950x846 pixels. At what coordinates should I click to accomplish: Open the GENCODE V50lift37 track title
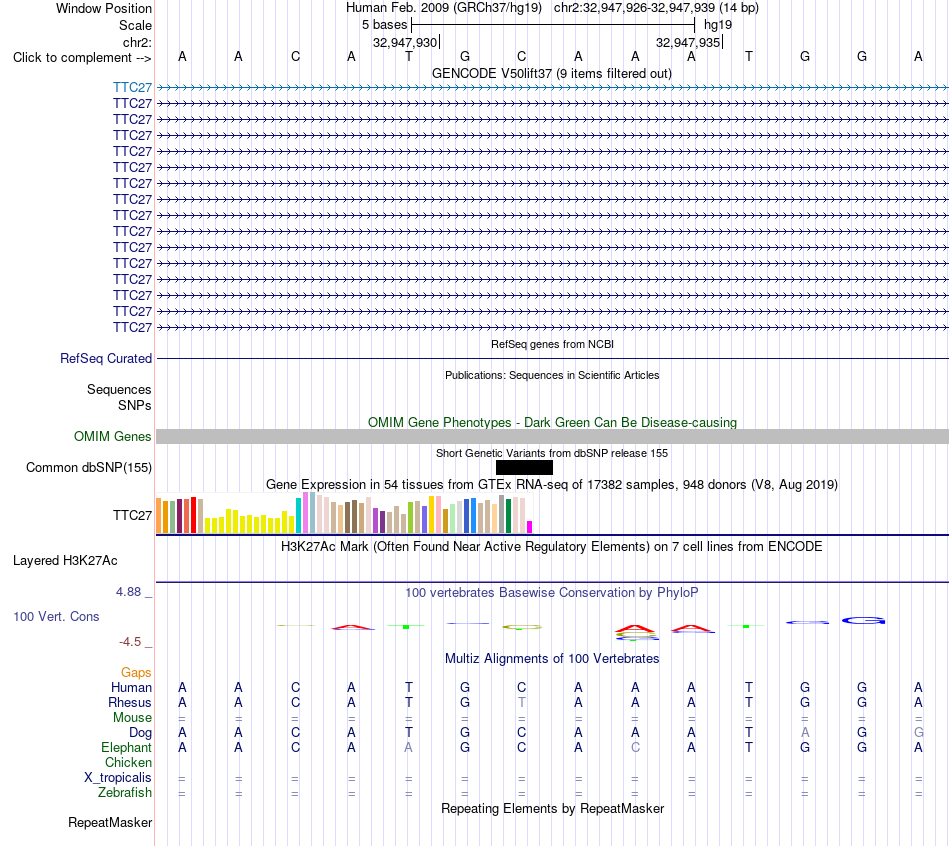point(551,74)
